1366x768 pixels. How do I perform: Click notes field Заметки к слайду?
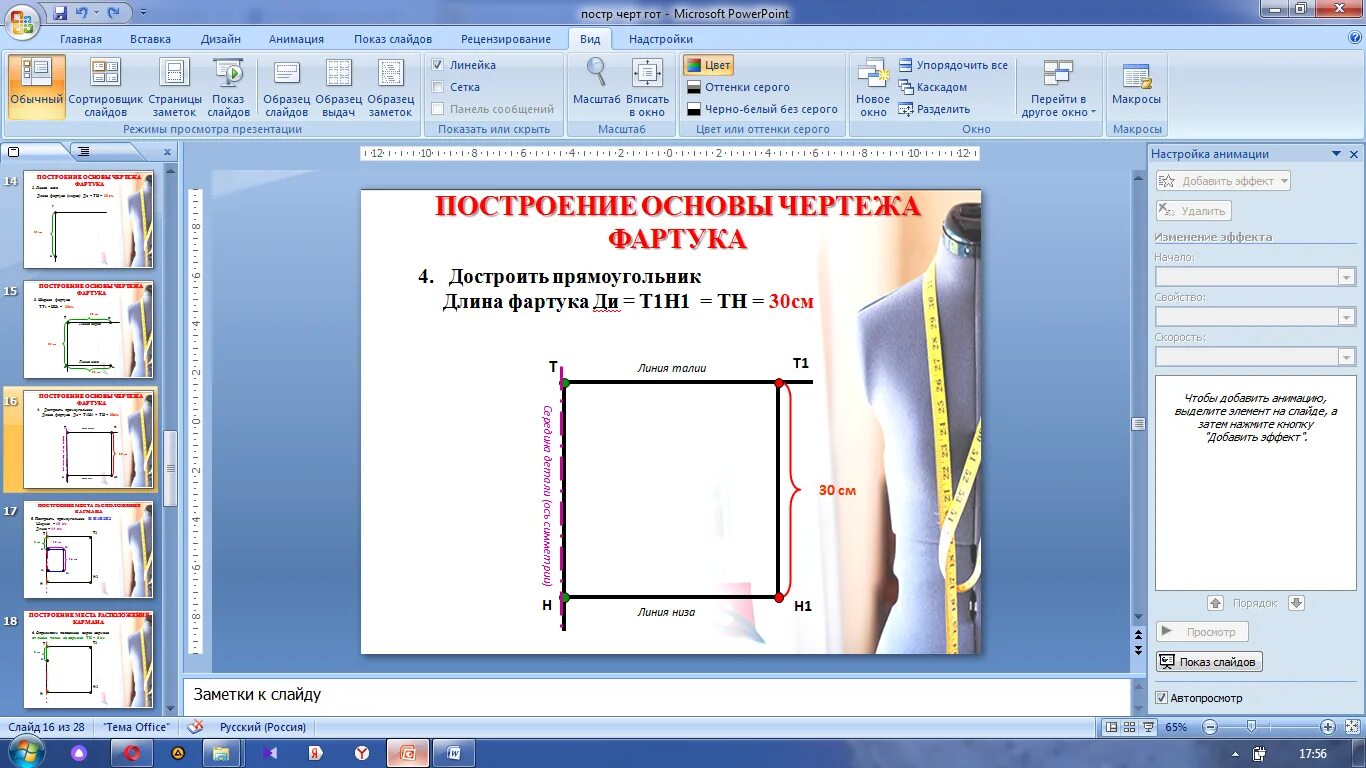click(x=656, y=695)
